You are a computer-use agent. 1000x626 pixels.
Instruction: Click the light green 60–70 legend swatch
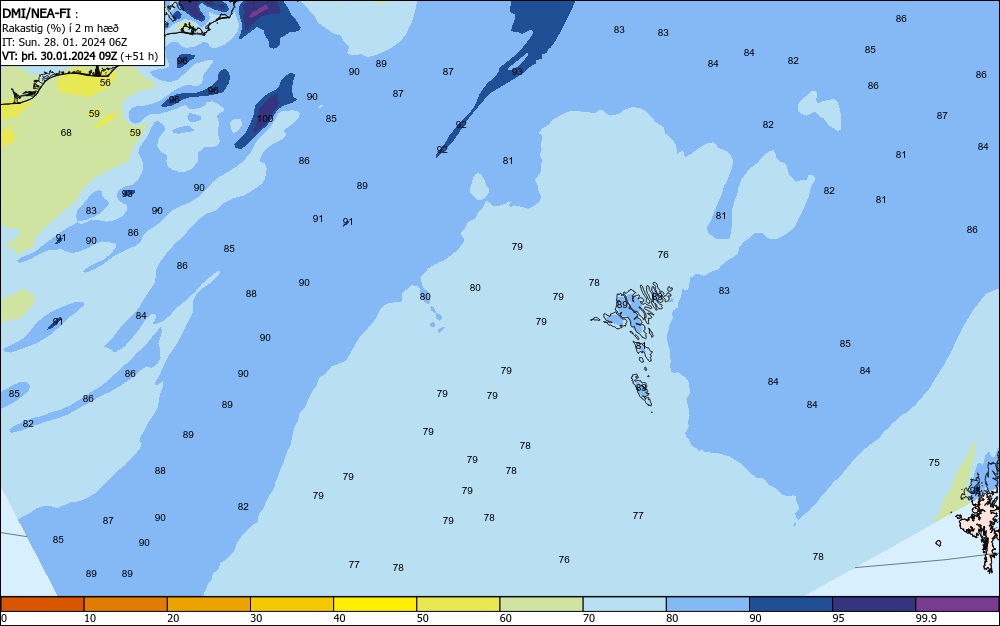coord(541,604)
